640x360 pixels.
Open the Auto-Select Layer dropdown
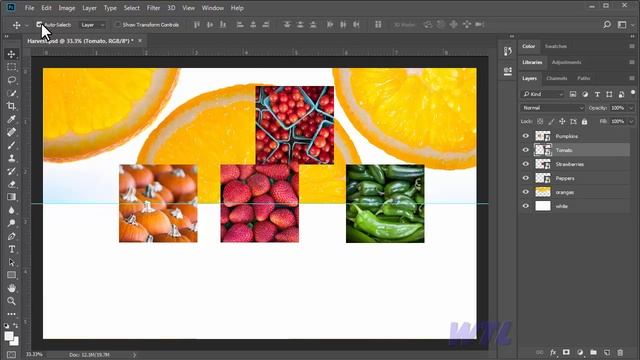click(93, 25)
